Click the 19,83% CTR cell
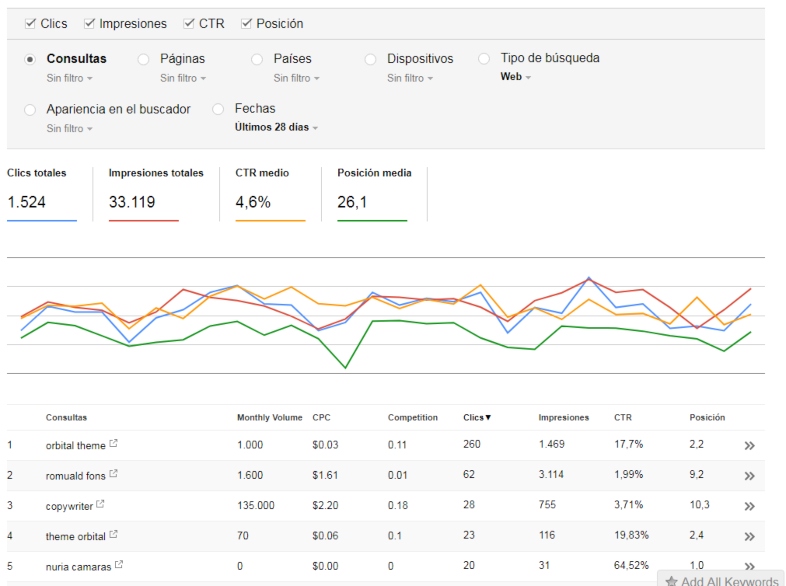The width and height of the screenshot is (786, 586). click(631, 535)
